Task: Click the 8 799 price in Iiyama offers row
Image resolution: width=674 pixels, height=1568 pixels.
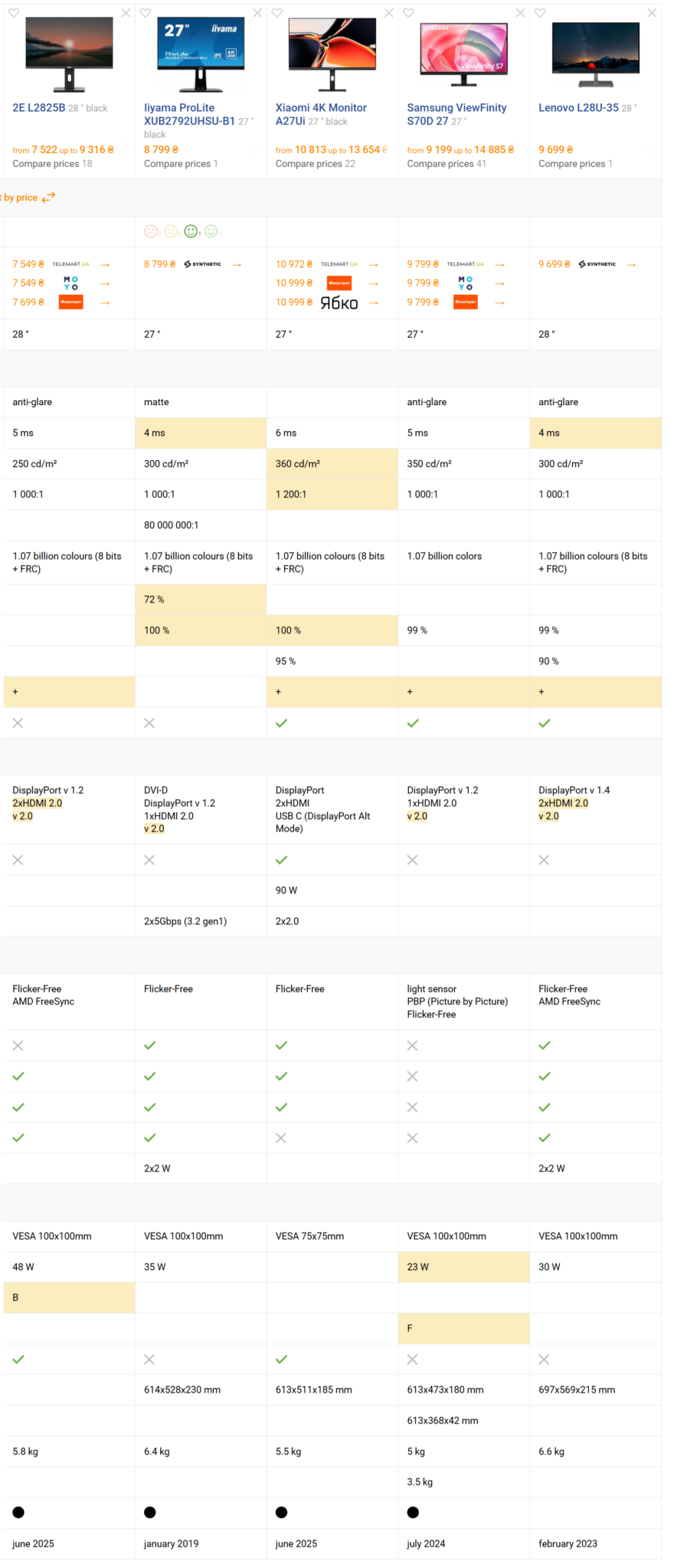Action: (x=159, y=264)
